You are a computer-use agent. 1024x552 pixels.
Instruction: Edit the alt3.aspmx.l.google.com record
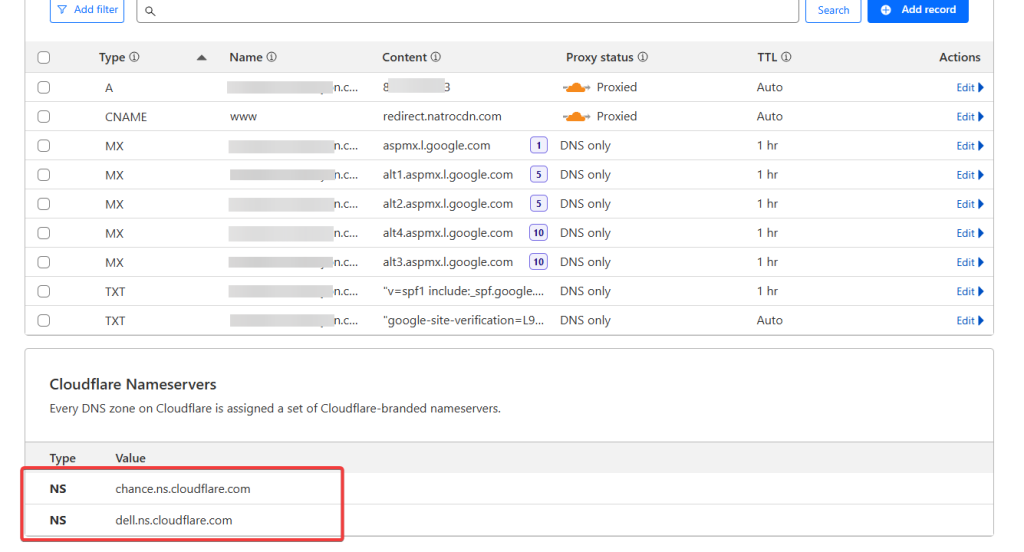tap(970, 262)
